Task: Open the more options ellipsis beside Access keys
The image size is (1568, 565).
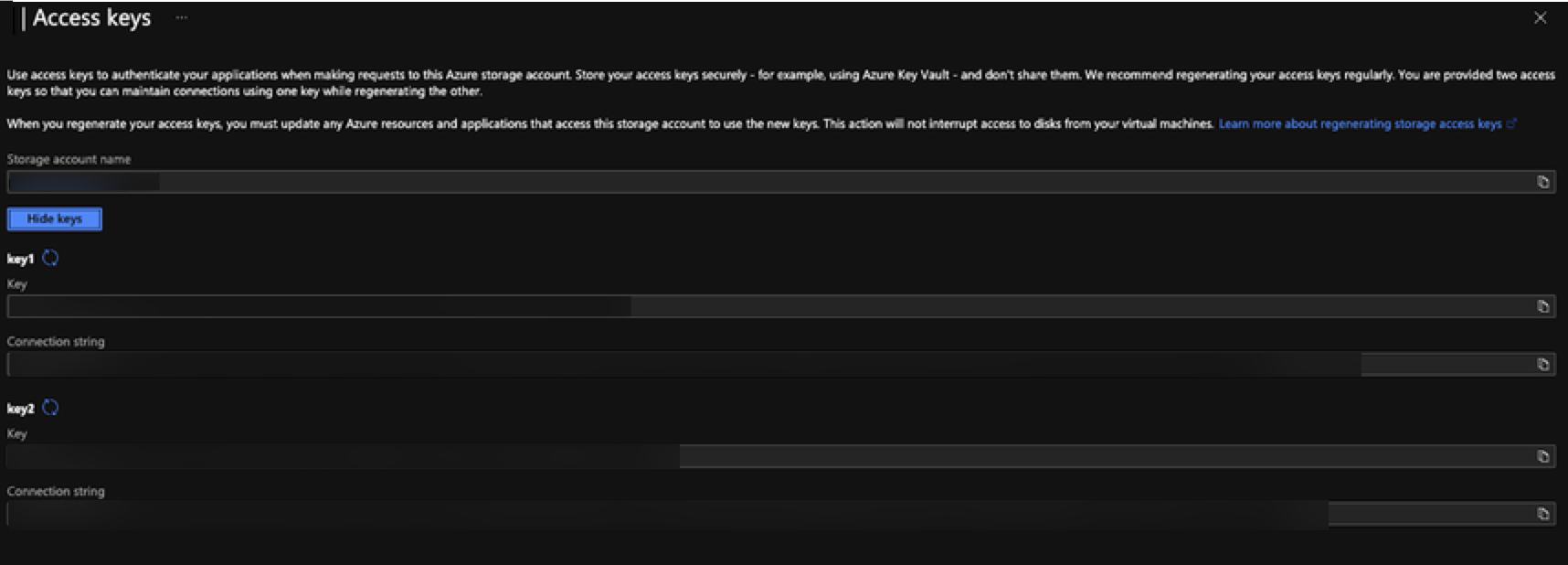Action: tap(182, 17)
